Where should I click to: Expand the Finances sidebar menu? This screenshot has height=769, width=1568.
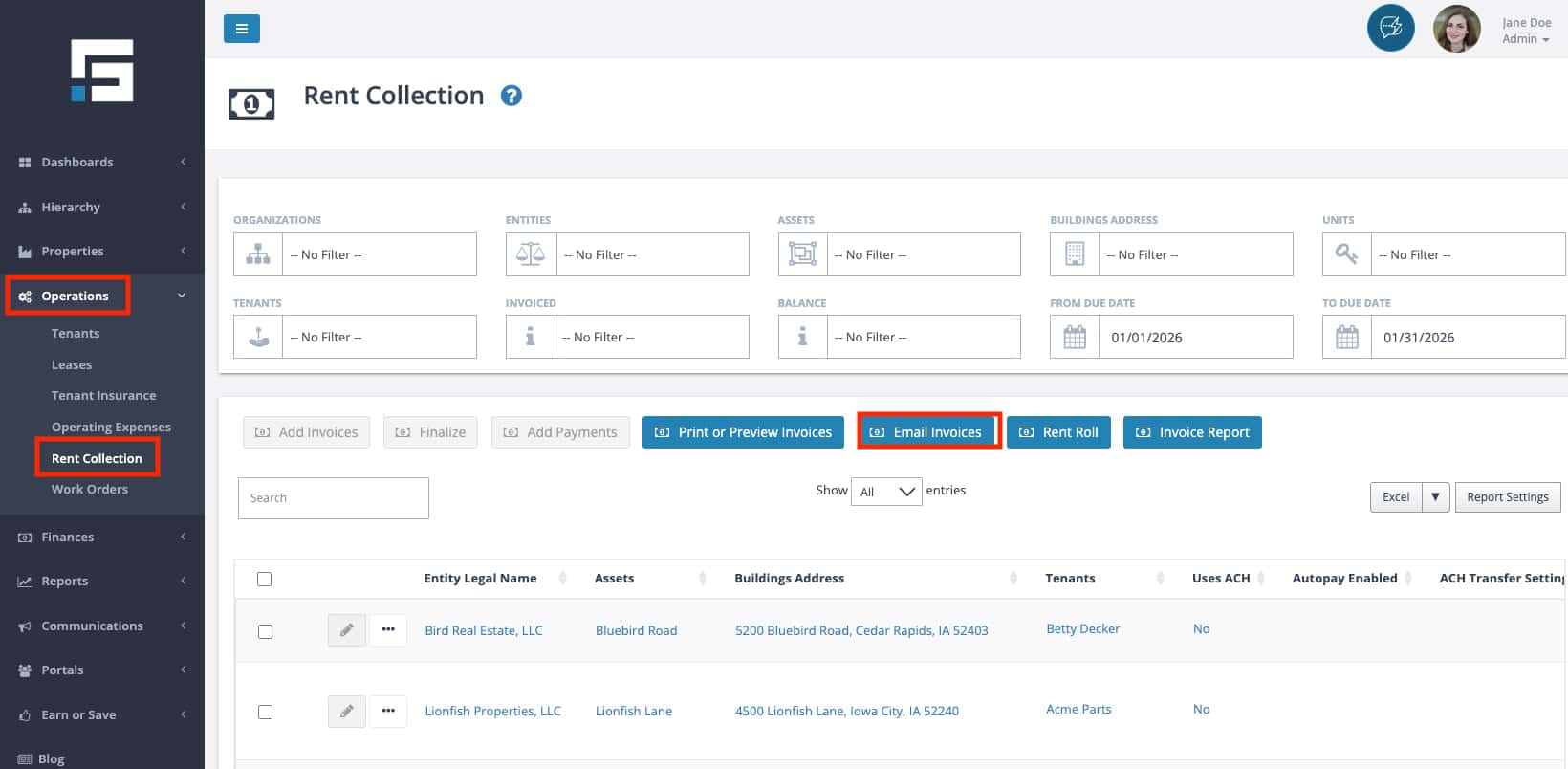101,537
